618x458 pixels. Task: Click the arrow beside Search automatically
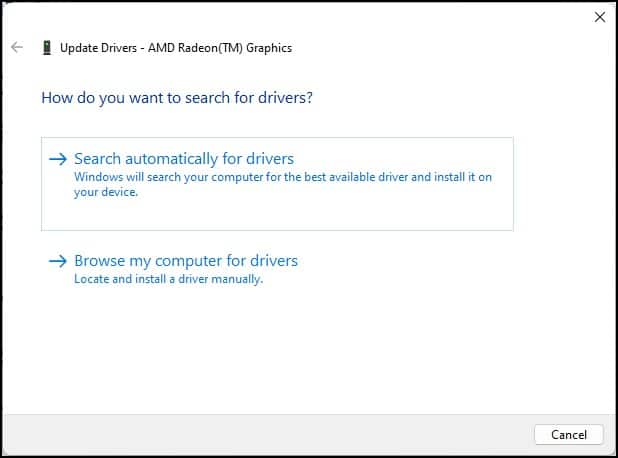(58, 159)
